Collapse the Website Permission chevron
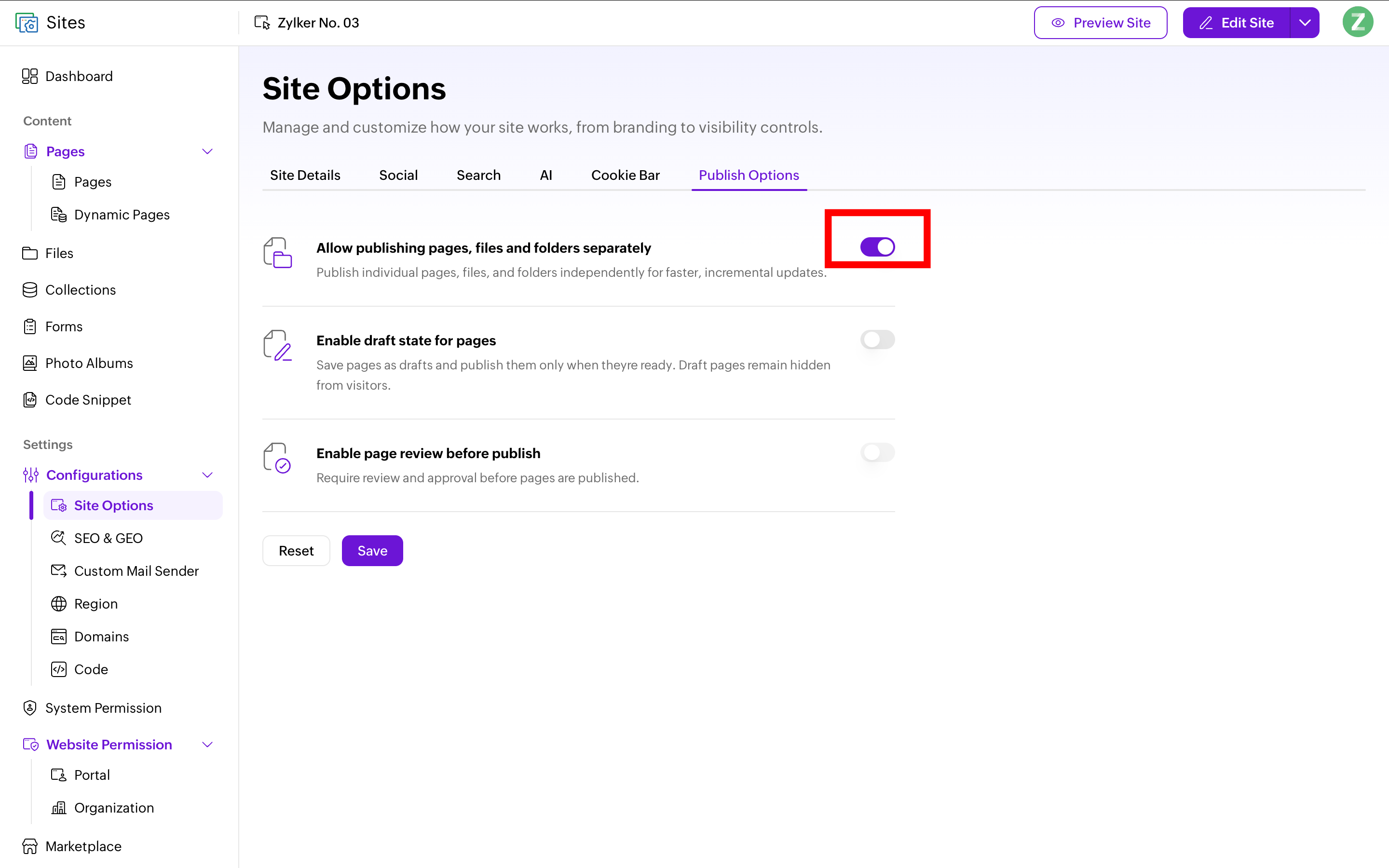 (208, 745)
